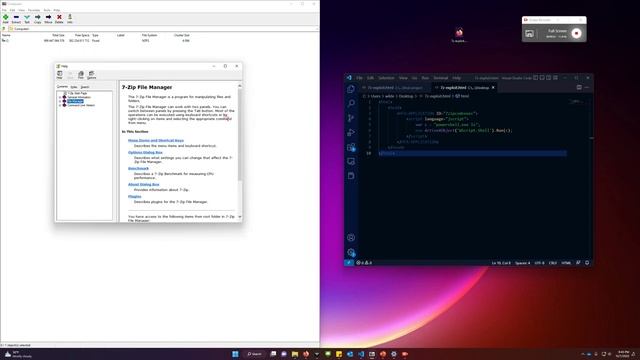Screen dimensions: 640x360
Task: Click the Info icon in 7-Zip toolbar
Action: coord(70,18)
